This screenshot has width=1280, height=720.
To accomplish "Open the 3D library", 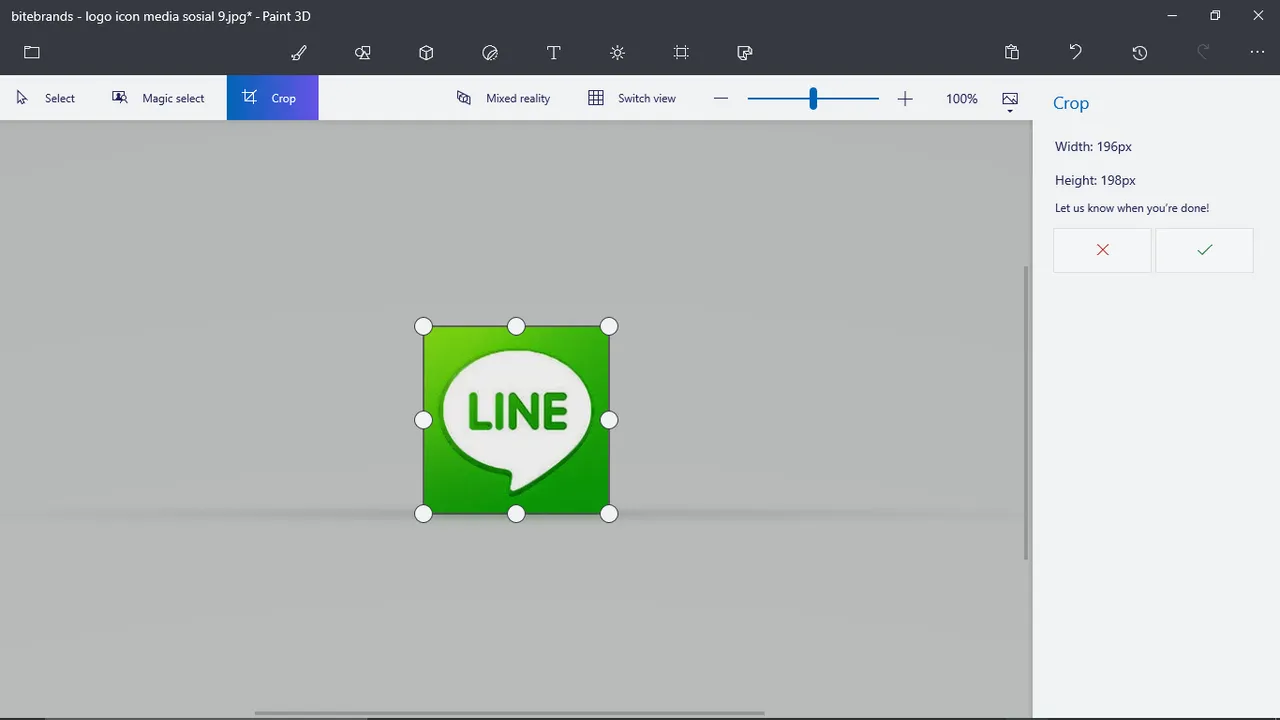I will [745, 52].
